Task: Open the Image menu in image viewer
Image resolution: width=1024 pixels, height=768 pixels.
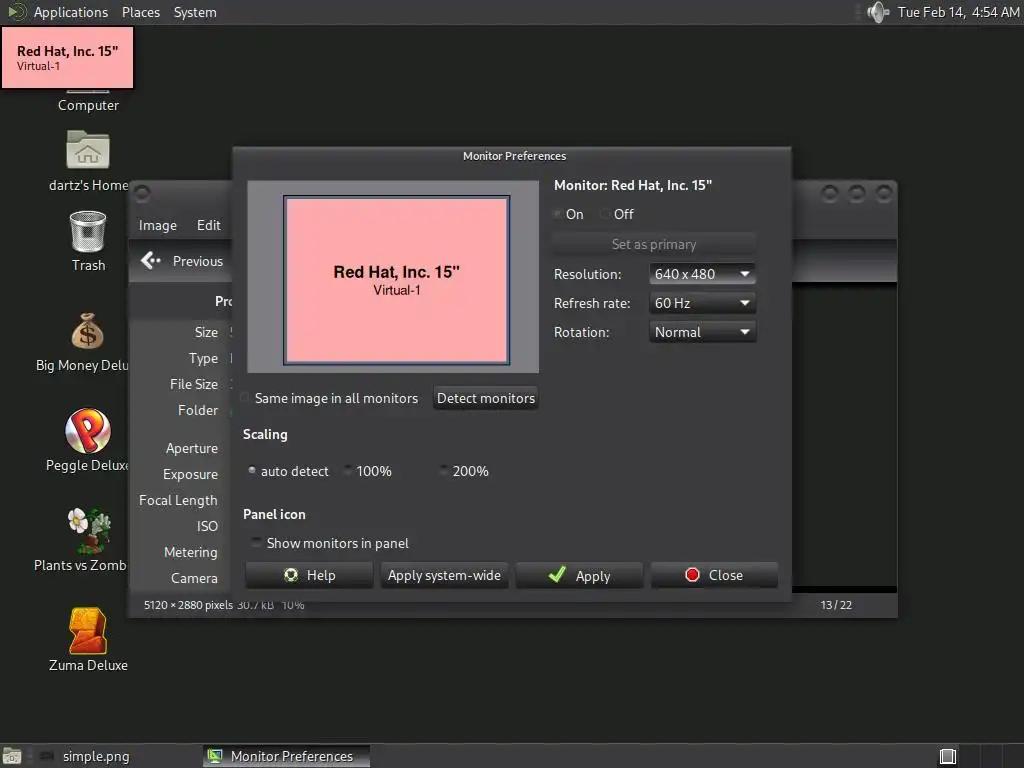Action: pos(157,225)
